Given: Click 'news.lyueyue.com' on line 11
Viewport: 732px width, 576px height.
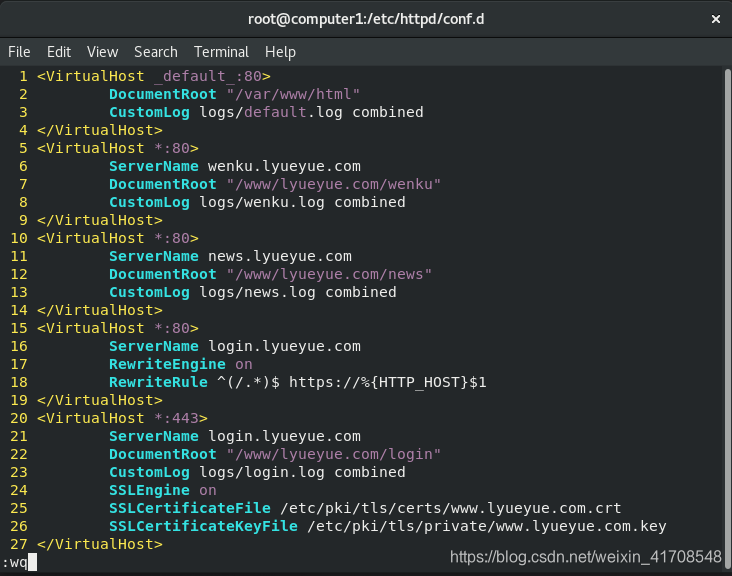Looking at the screenshot, I should pyautogui.click(x=280, y=256).
